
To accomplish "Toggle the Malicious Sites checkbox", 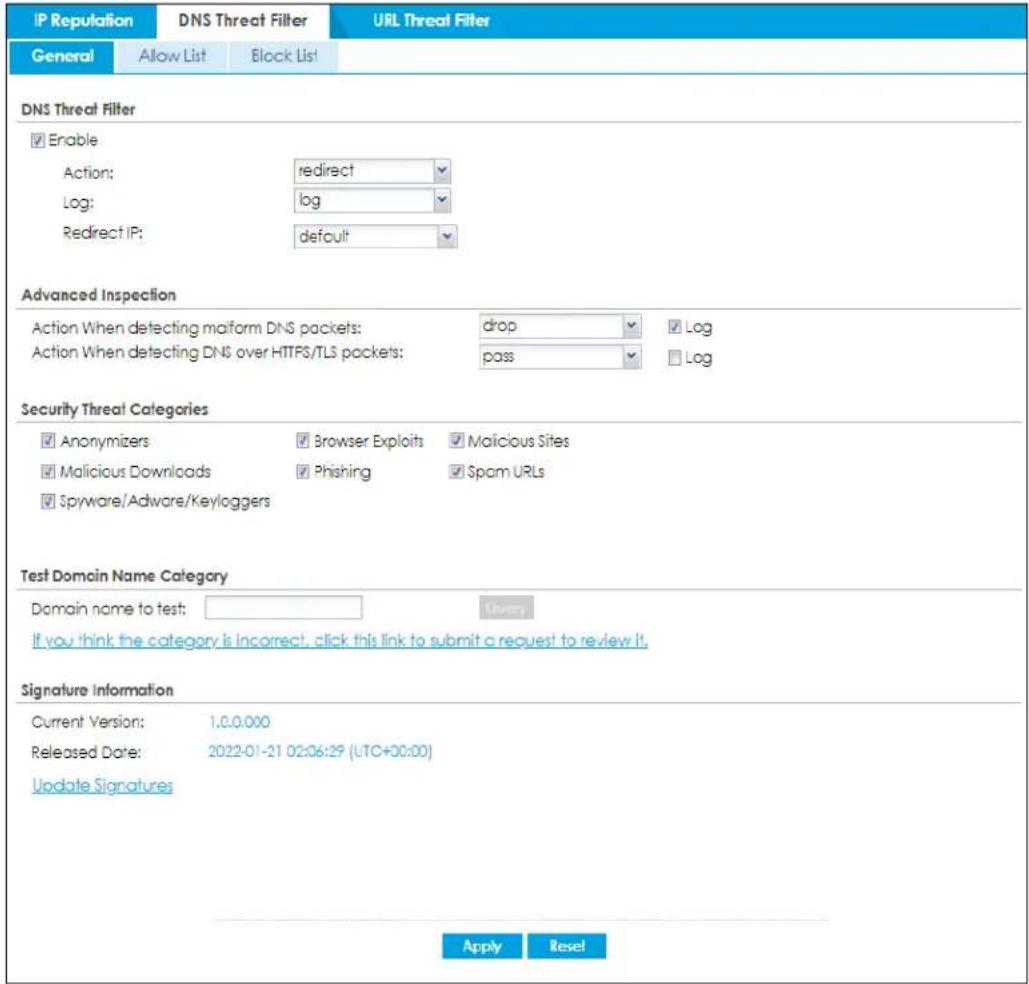I will click(457, 440).
